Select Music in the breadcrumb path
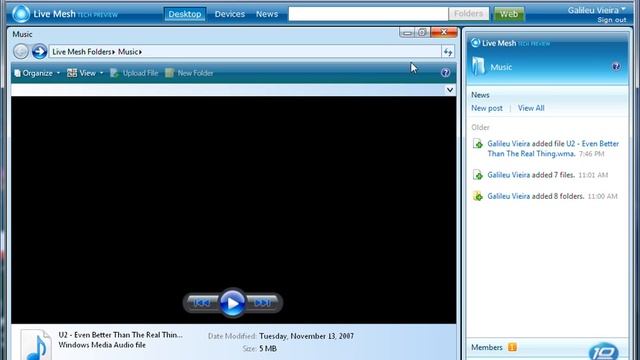Screen dimensions: 640x360 pyautogui.click(x=128, y=52)
